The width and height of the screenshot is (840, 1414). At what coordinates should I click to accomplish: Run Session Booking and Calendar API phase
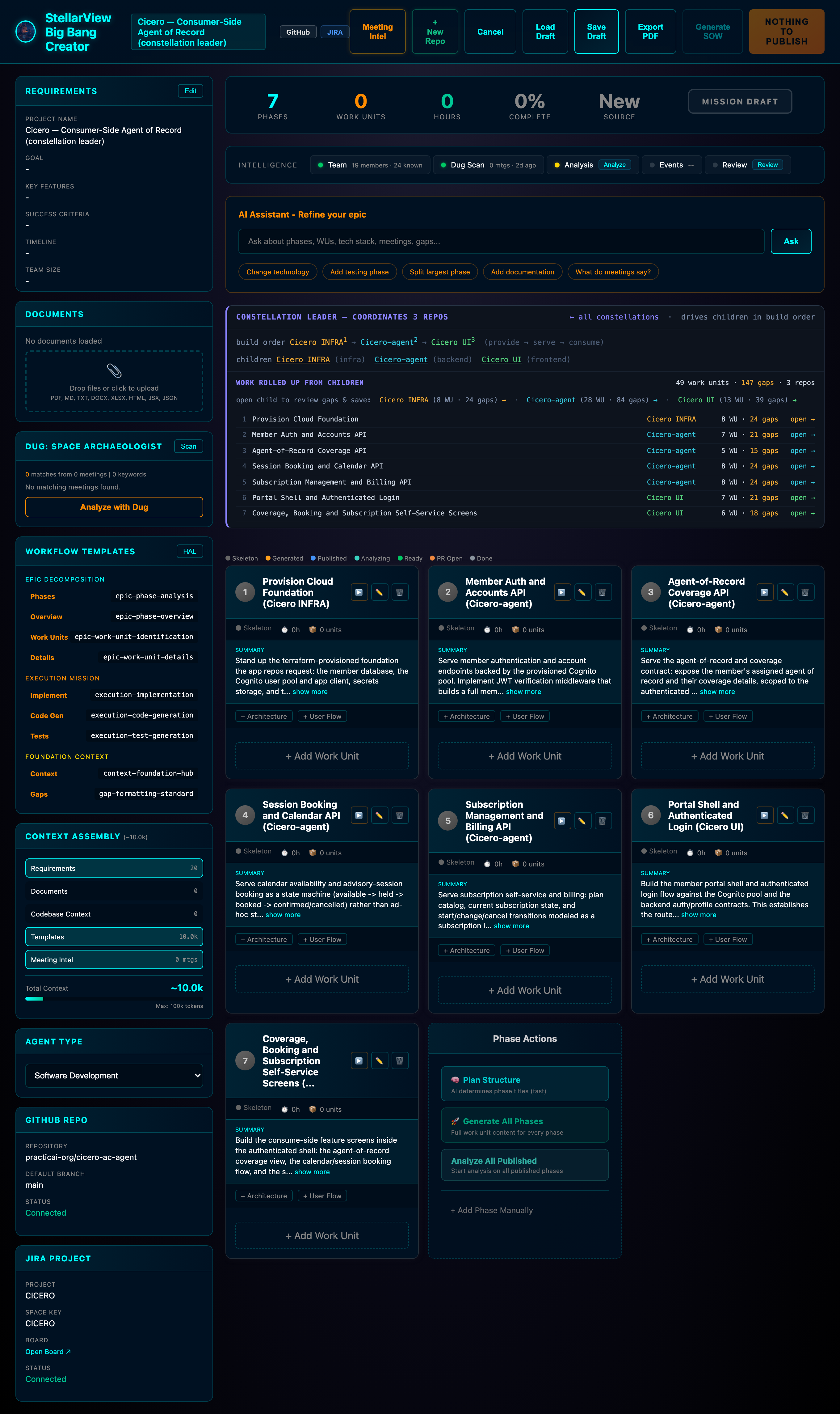coord(359,815)
